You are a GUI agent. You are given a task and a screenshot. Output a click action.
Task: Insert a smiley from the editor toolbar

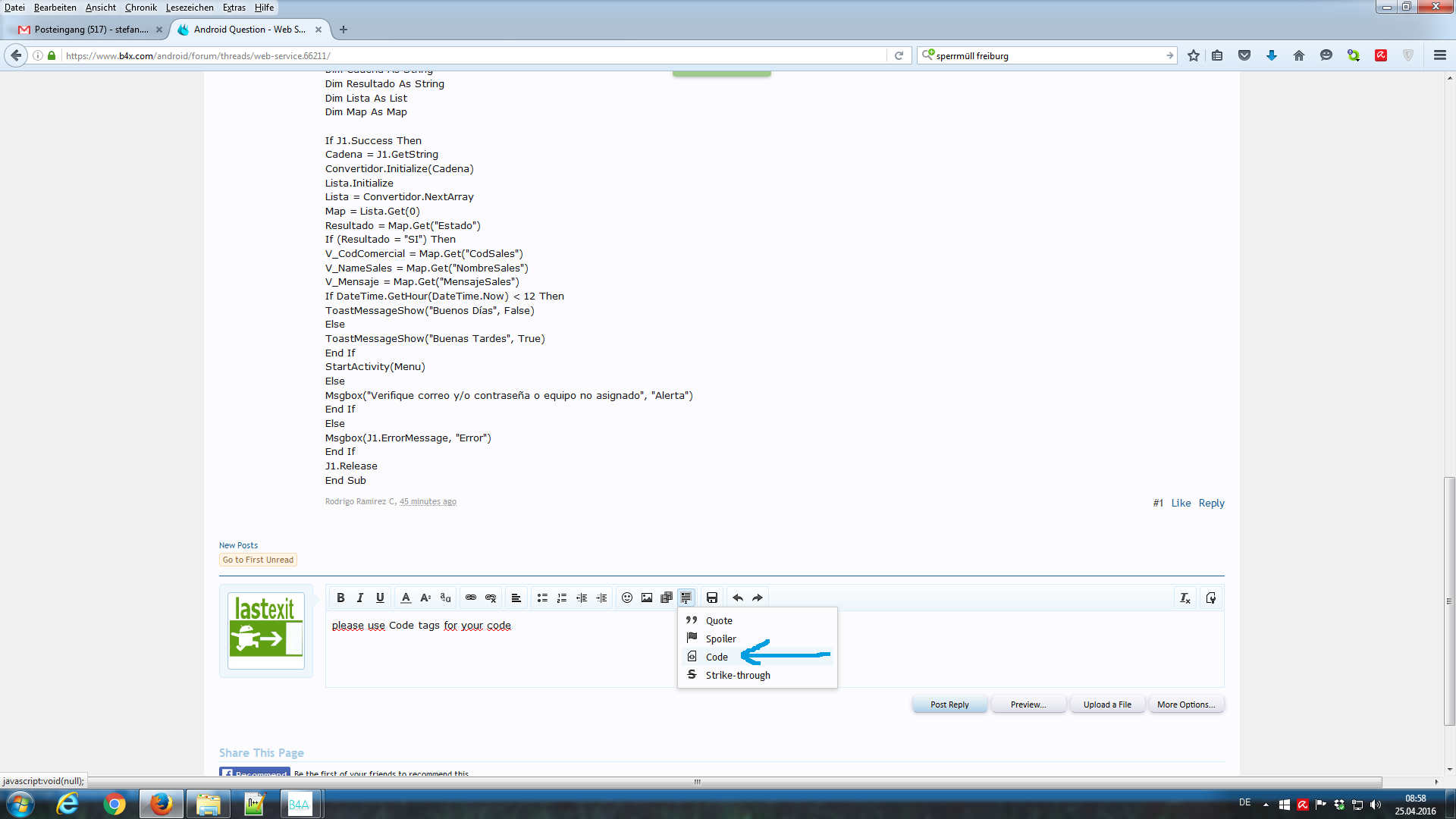click(627, 598)
